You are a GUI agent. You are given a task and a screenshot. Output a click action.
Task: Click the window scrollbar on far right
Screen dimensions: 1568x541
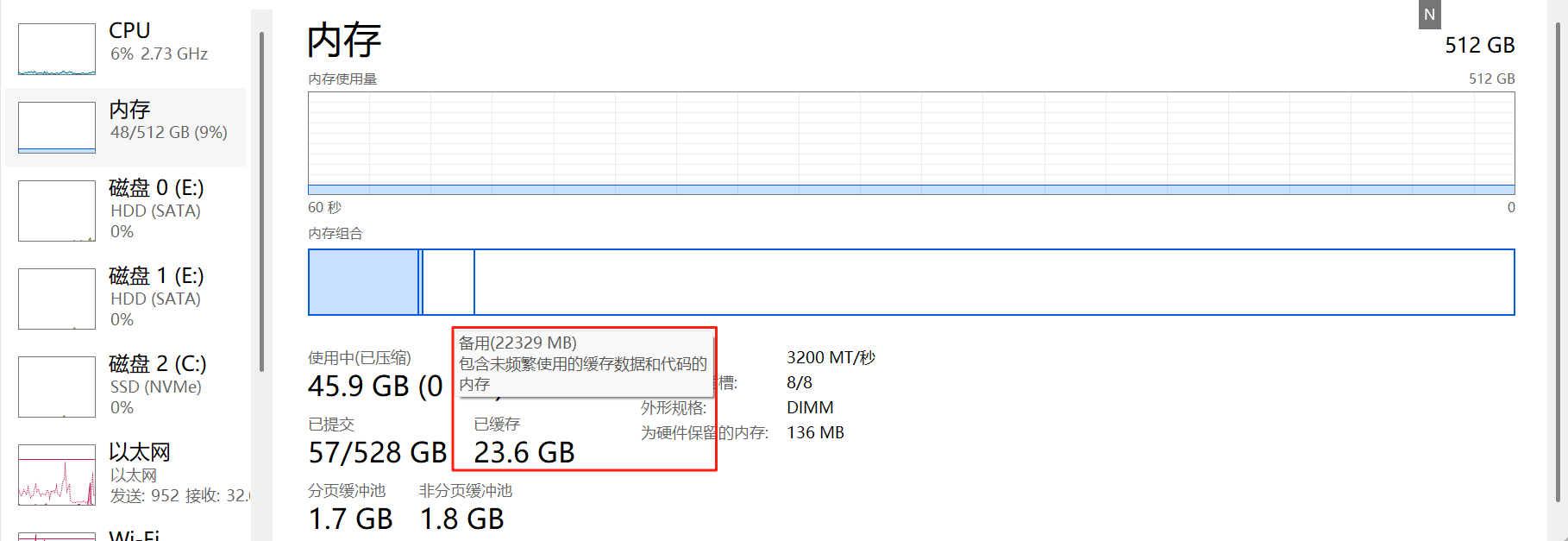[x=1558, y=262]
